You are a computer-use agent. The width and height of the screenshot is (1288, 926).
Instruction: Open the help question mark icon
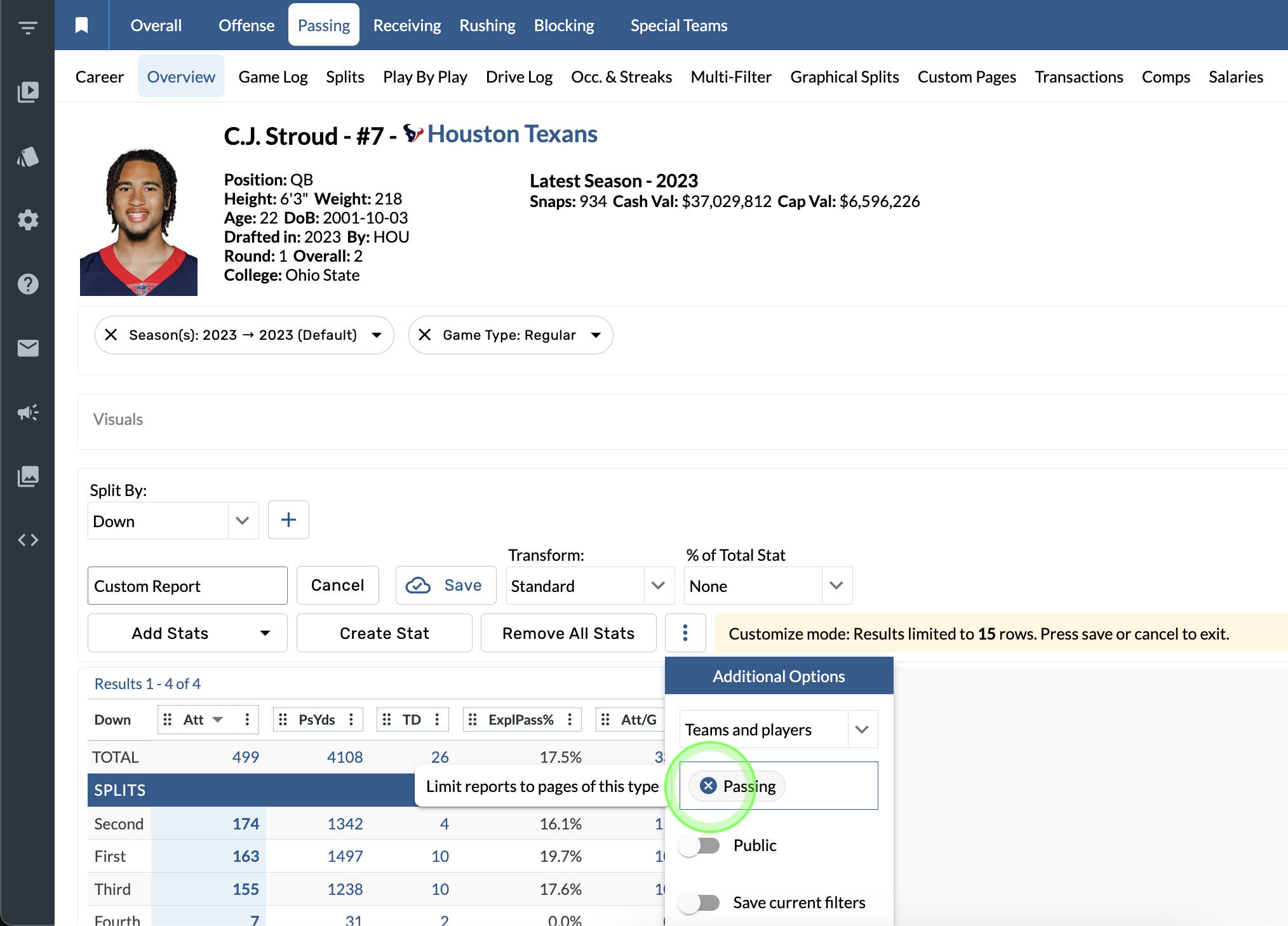[28, 284]
